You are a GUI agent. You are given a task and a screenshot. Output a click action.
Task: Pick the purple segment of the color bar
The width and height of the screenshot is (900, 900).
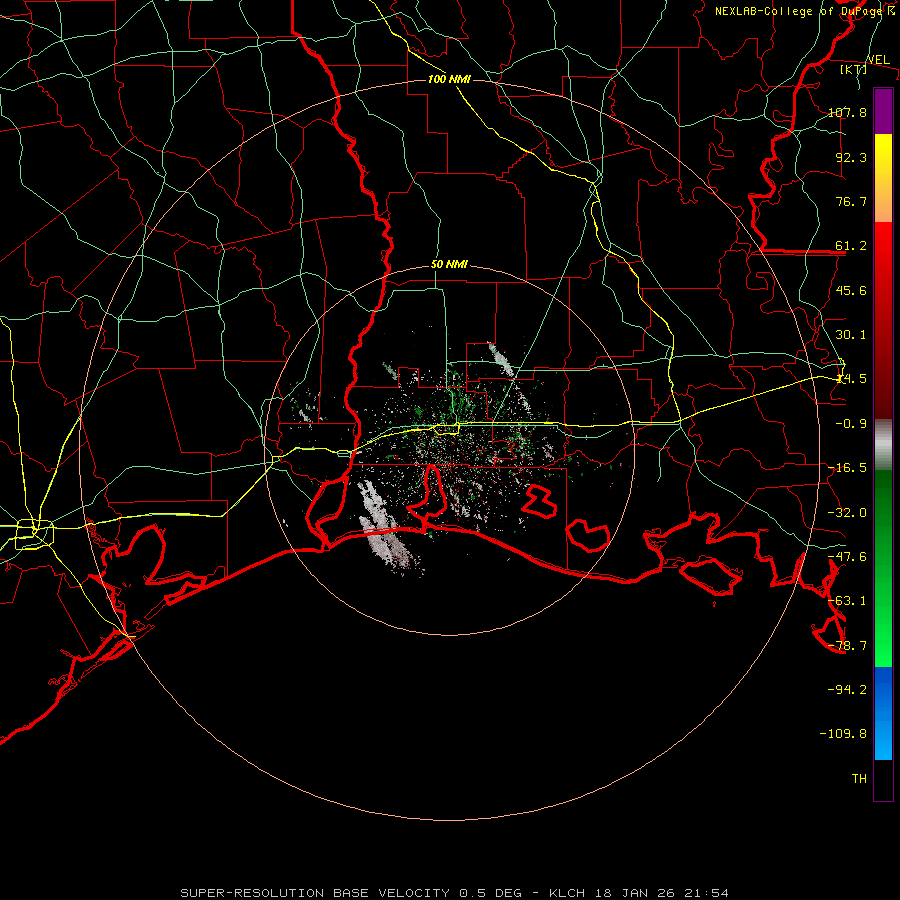coord(883,111)
